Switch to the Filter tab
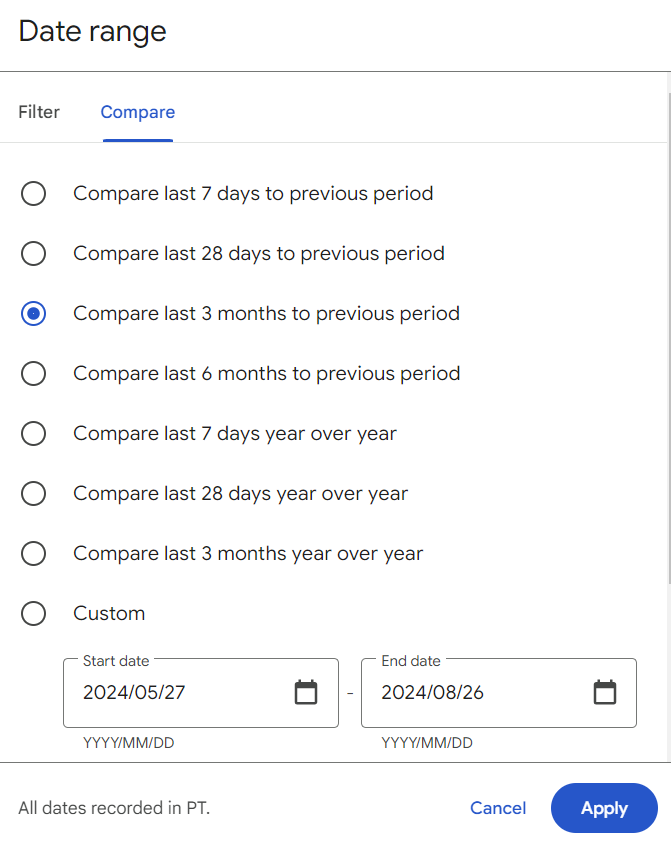Viewport: 671px width, 851px height. pos(39,112)
